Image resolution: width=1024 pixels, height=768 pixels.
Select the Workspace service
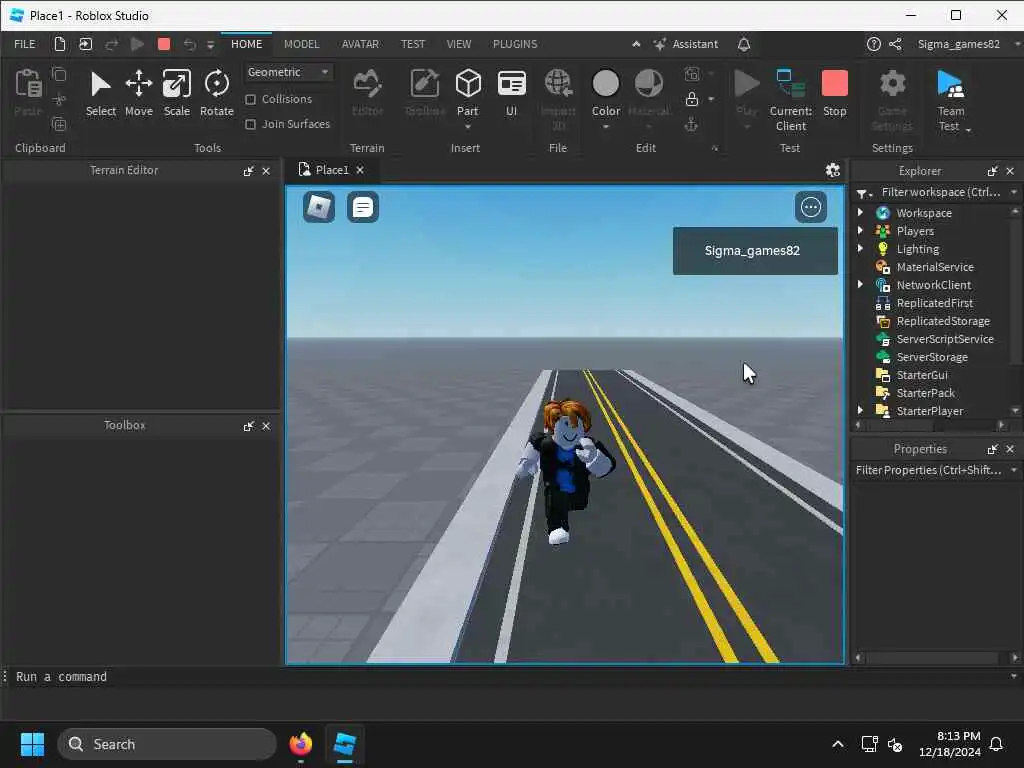[x=923, y=213]
